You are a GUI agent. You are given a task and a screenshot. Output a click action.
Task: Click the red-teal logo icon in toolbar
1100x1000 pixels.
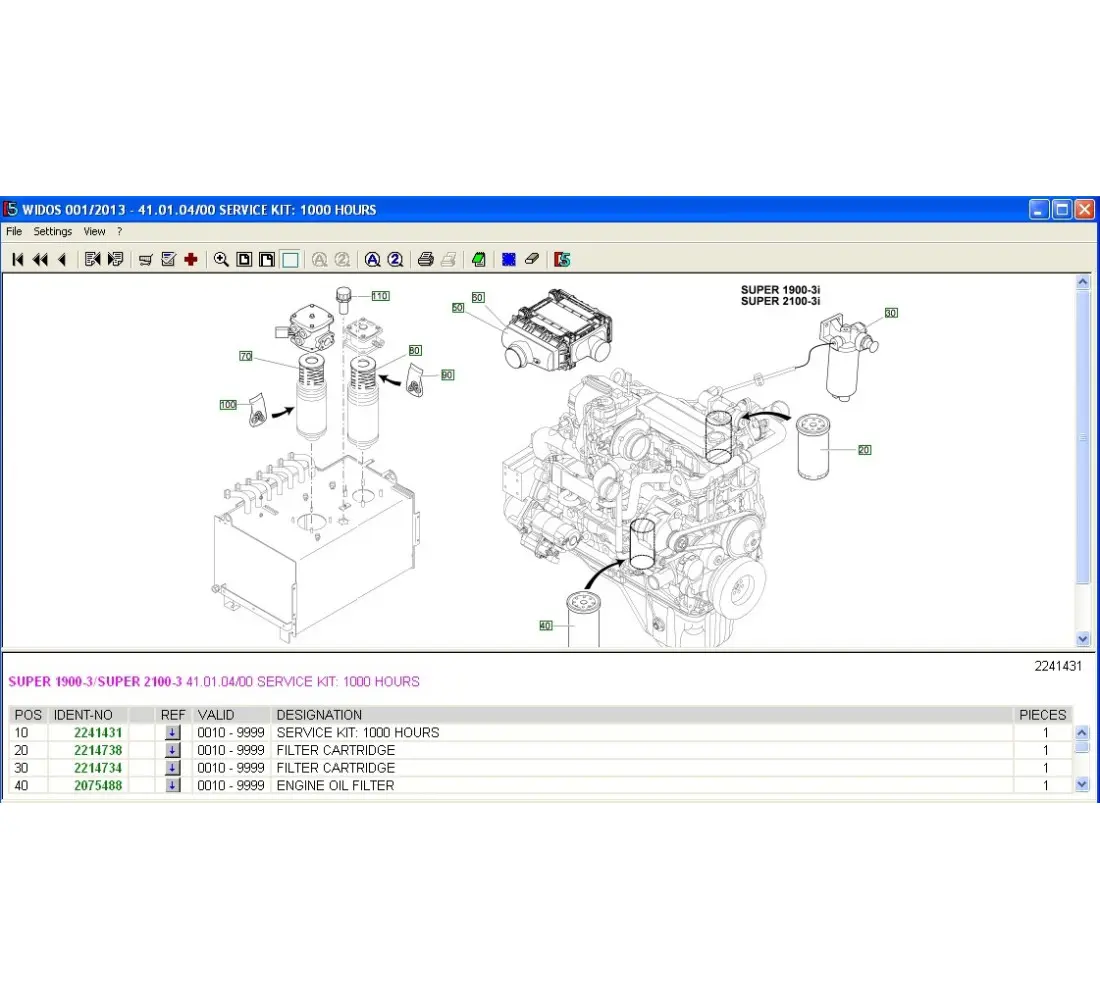click(562, 260)
